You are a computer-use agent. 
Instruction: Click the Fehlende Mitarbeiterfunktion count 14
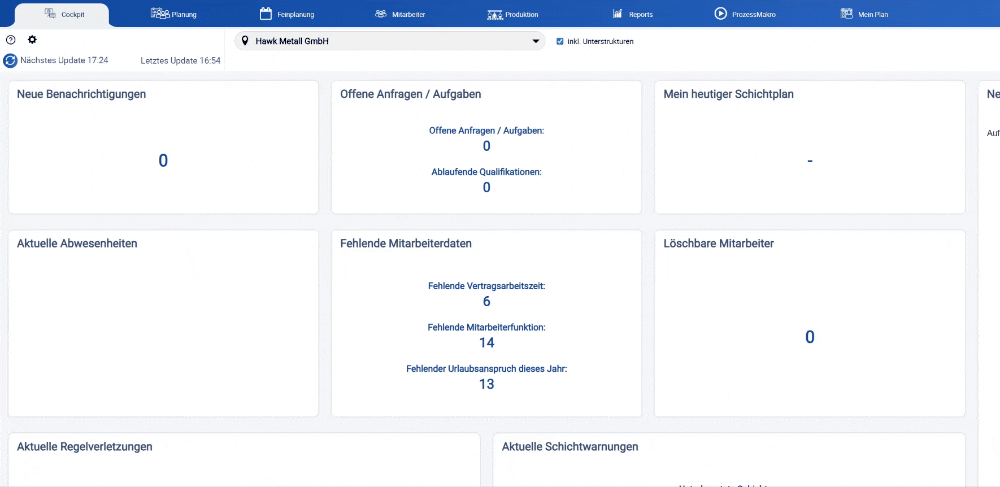click(486, 342)
